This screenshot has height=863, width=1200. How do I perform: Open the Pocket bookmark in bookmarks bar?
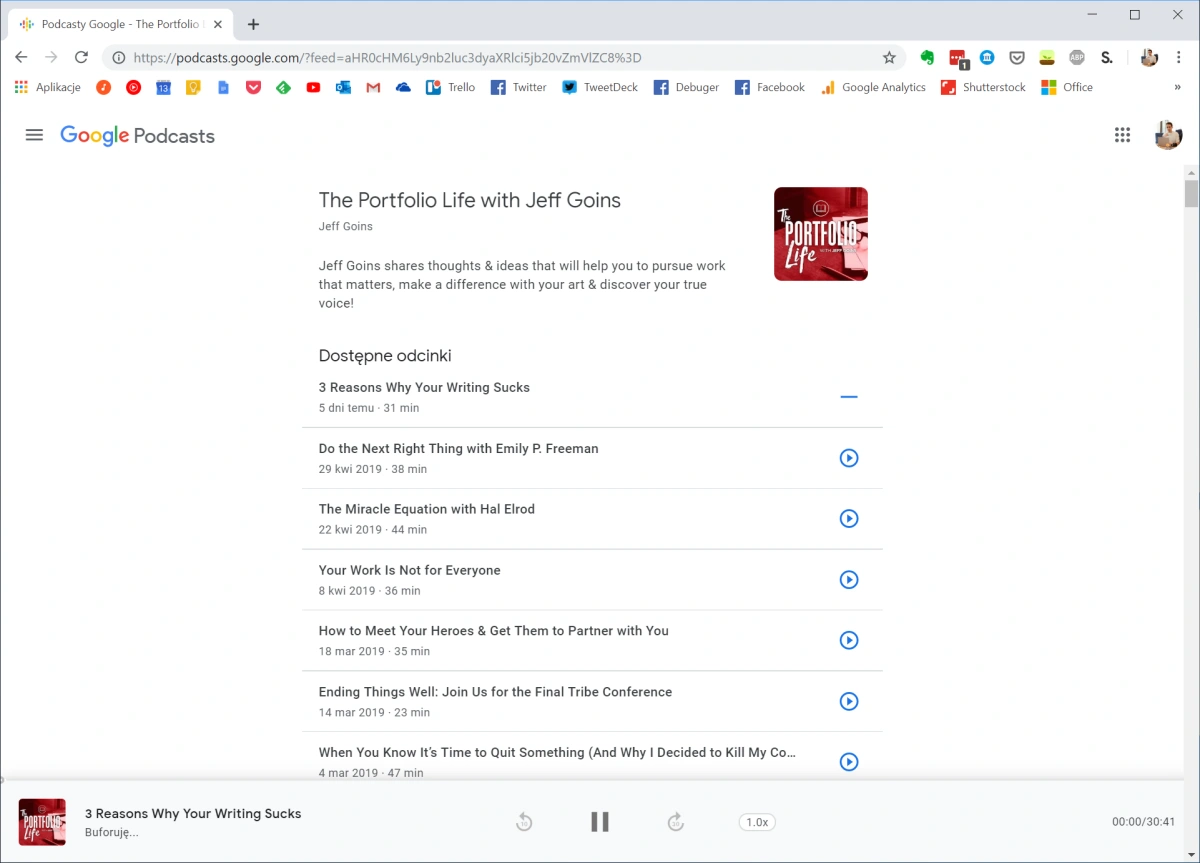(253, 88)
